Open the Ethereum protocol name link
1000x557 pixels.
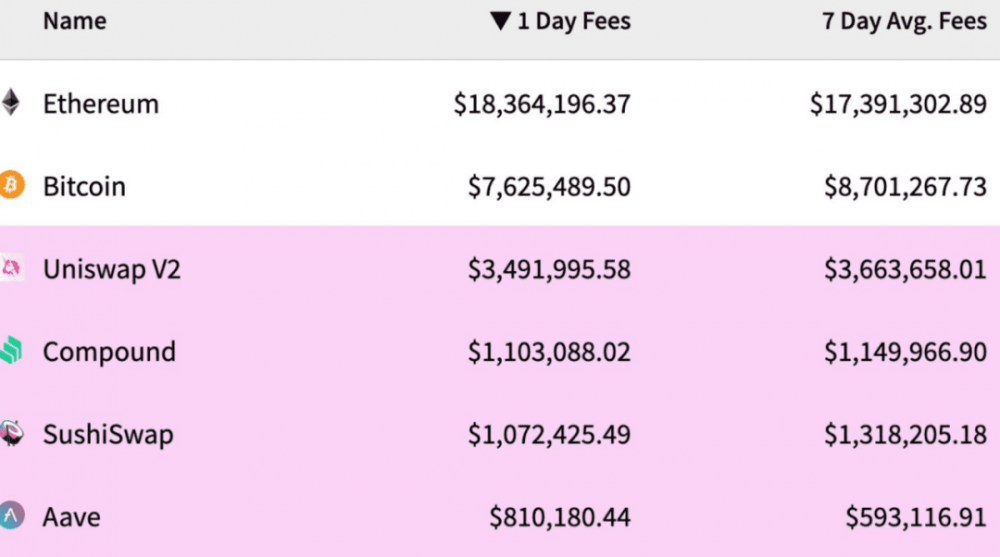coord(100,103)
